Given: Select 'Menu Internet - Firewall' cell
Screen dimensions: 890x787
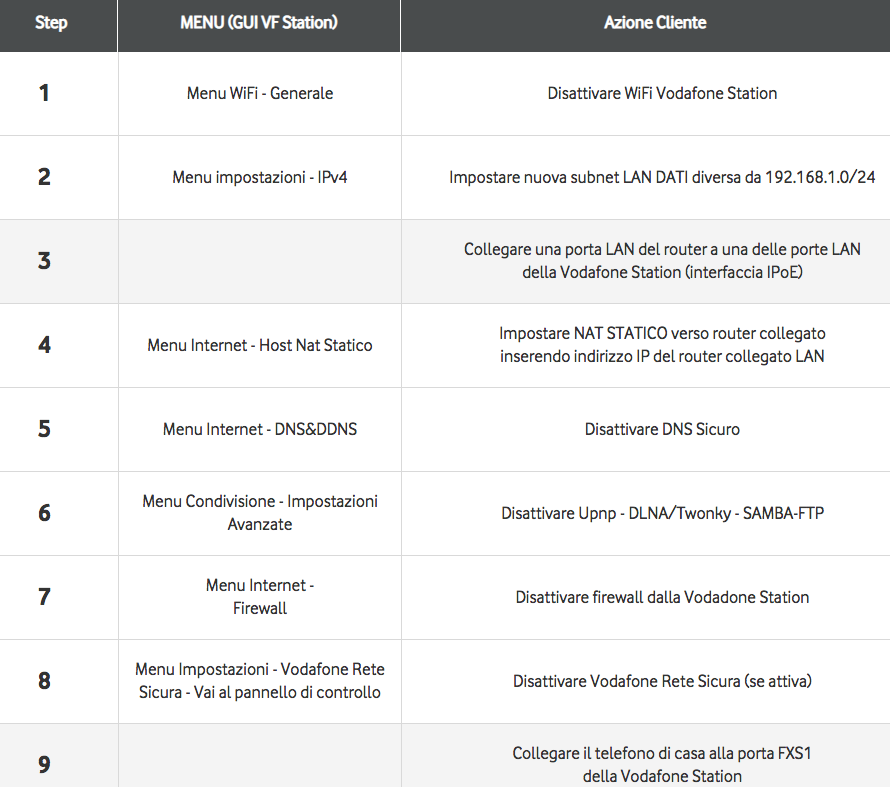Looking at the screenshot, I should pyautogui.click(x=260, y=597).
